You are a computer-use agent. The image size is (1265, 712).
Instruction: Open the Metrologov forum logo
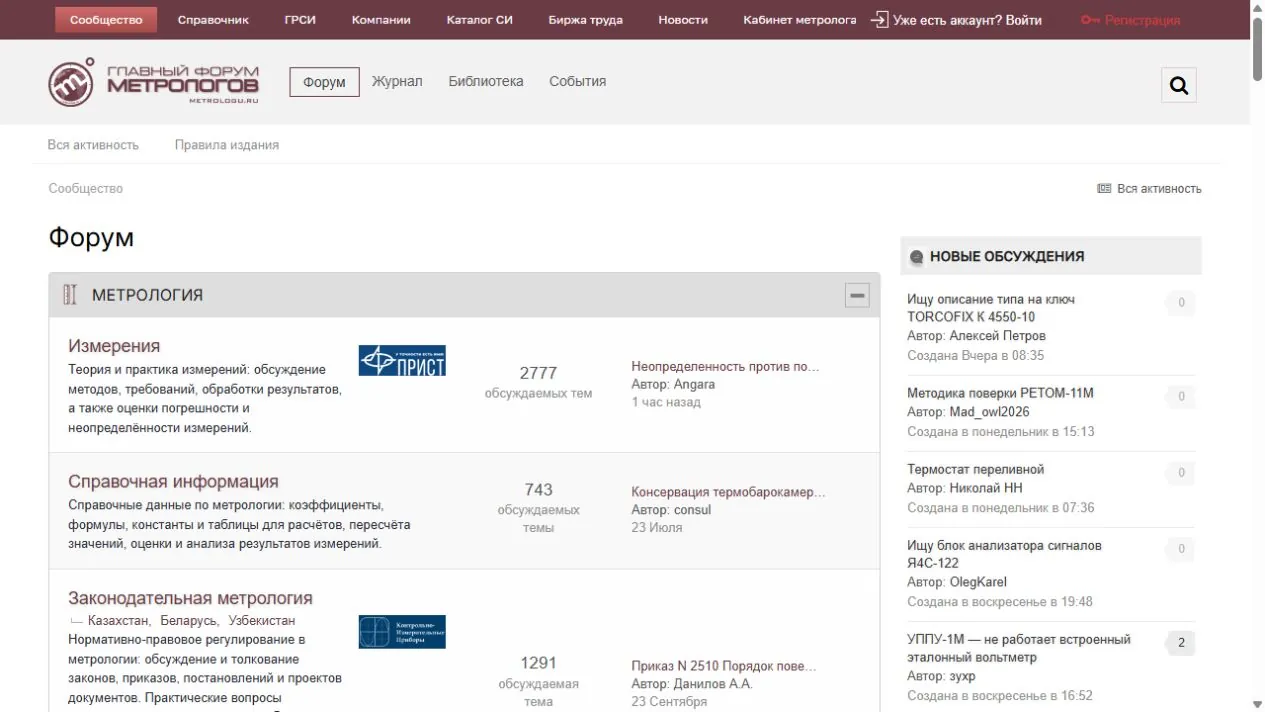153,83
